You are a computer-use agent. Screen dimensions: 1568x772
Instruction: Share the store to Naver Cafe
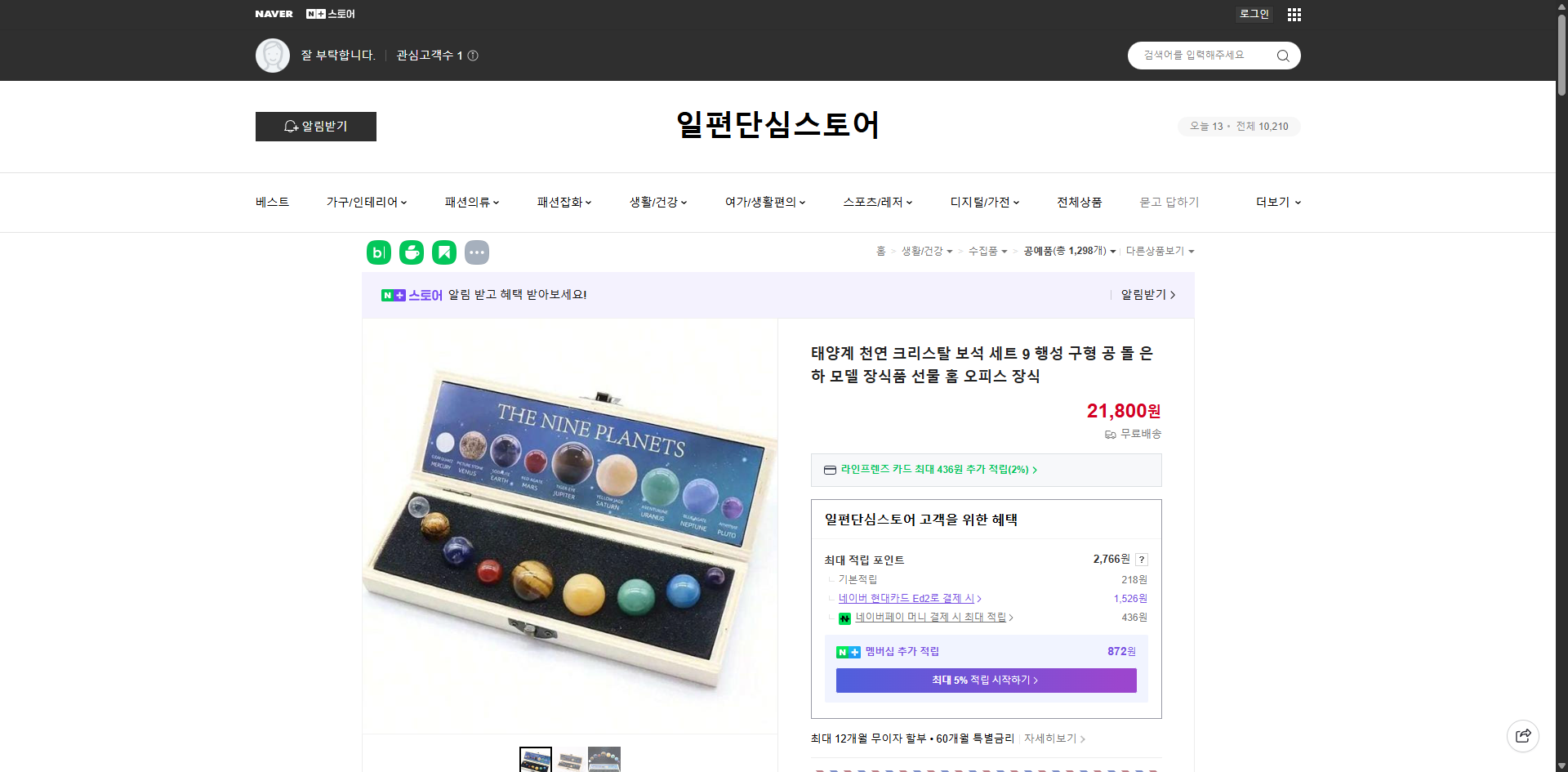pyautogui.click(x=411, y=252)
